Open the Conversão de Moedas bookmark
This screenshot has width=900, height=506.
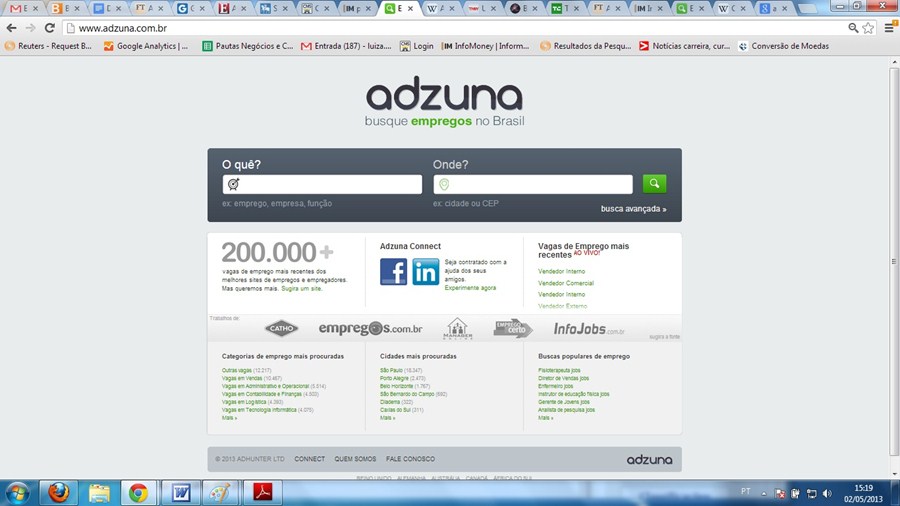783,46
